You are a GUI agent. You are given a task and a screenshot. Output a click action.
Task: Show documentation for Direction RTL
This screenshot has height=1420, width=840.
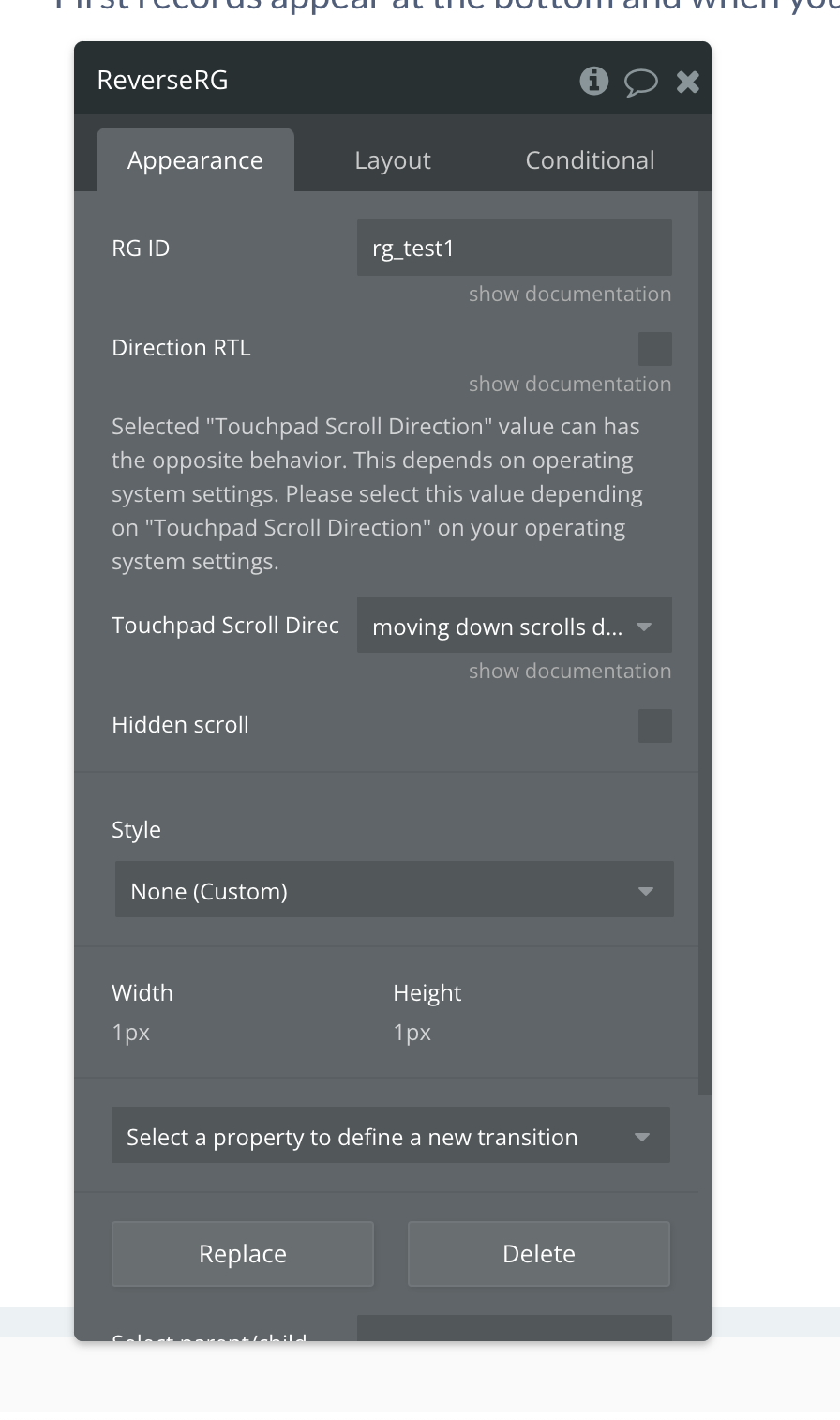coord(570,384)
